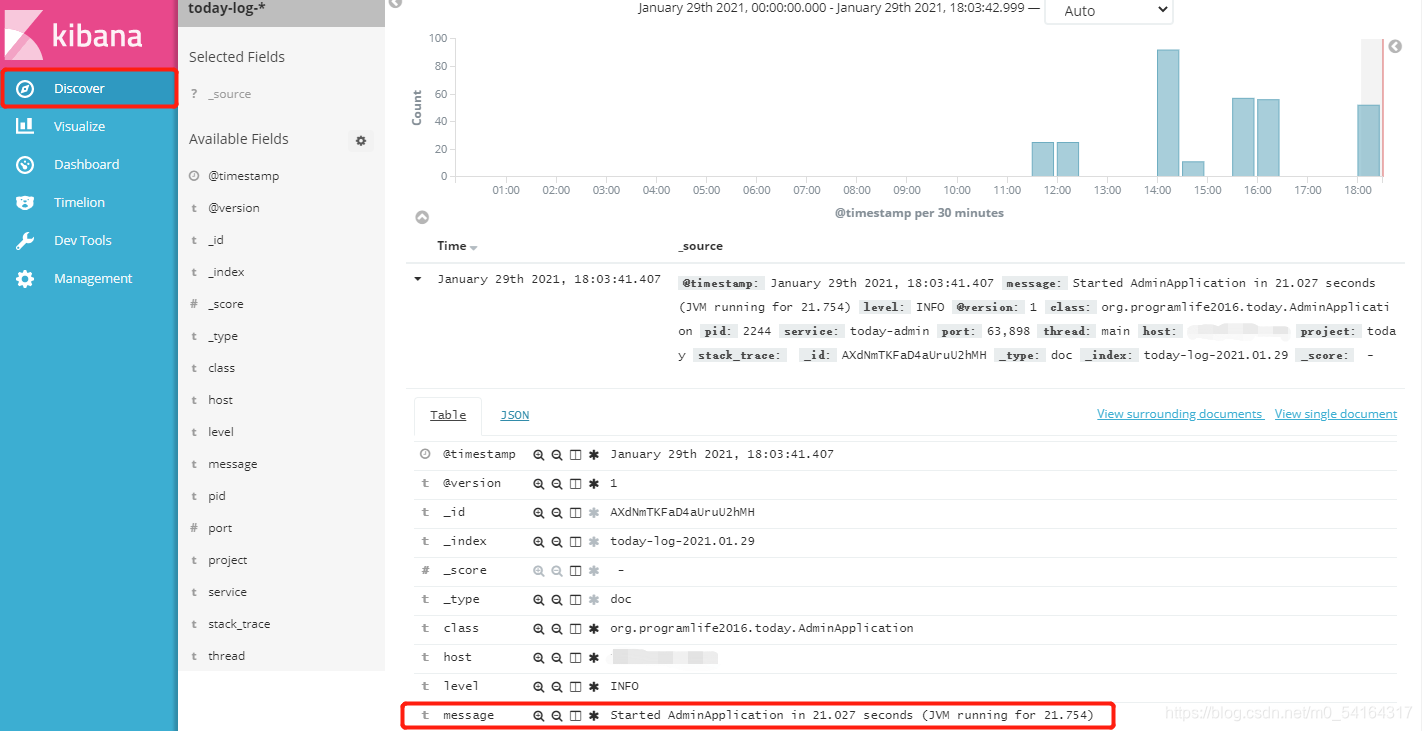Click the small histogram bar near 14:30

tap(1193, 169)
